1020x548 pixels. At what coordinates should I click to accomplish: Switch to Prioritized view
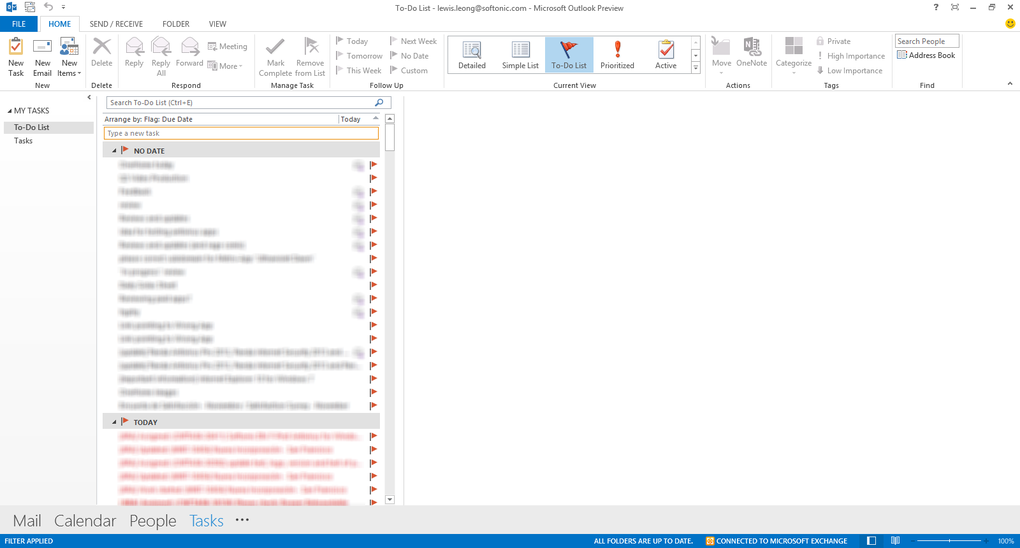(617, 55)
